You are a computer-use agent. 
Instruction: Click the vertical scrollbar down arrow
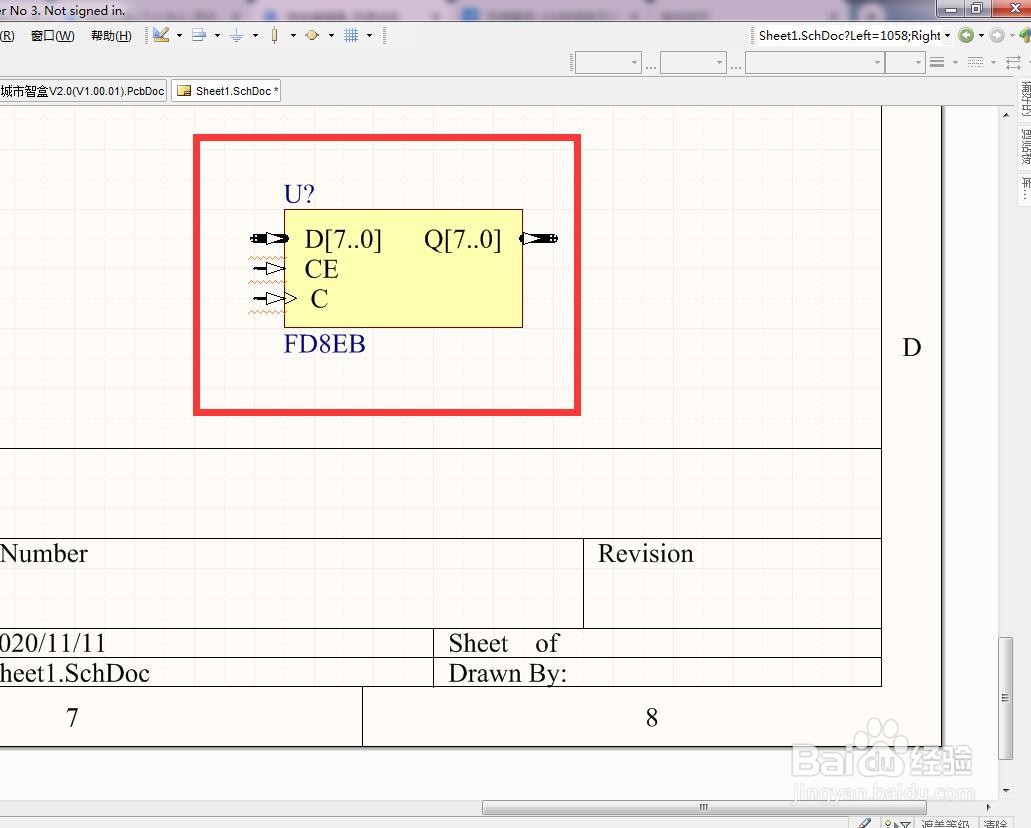[1006, 791]
